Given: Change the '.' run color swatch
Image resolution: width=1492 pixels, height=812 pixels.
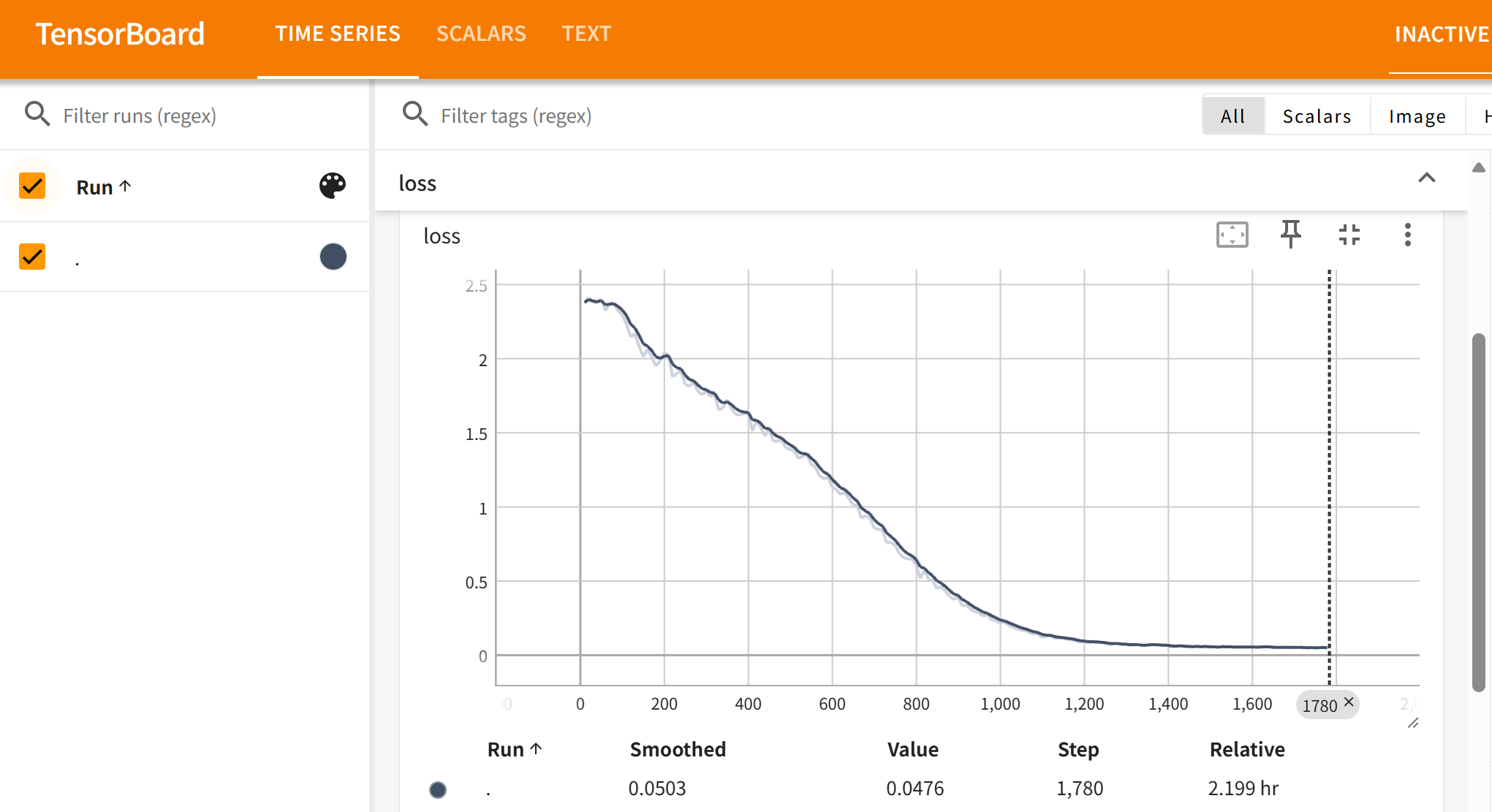Looking at the screenshot, I should point(333,257).
